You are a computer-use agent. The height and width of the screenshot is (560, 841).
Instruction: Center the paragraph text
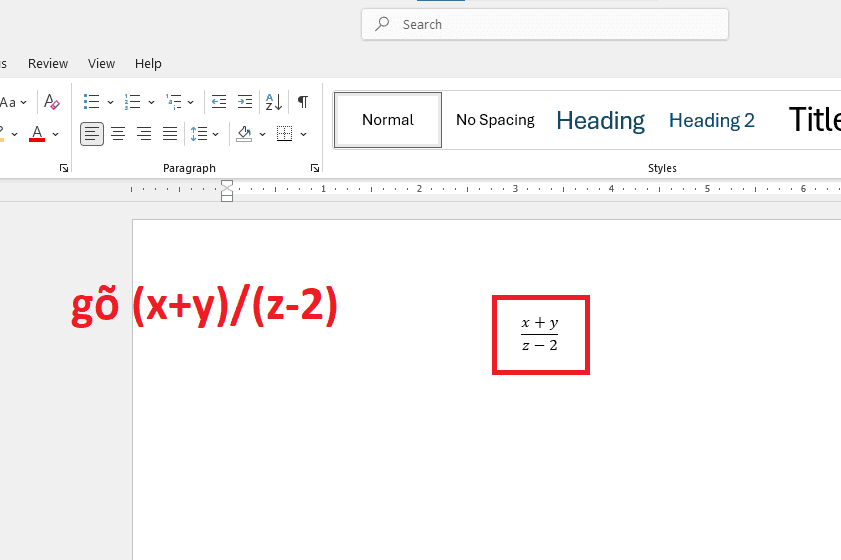tap(118, 134)
